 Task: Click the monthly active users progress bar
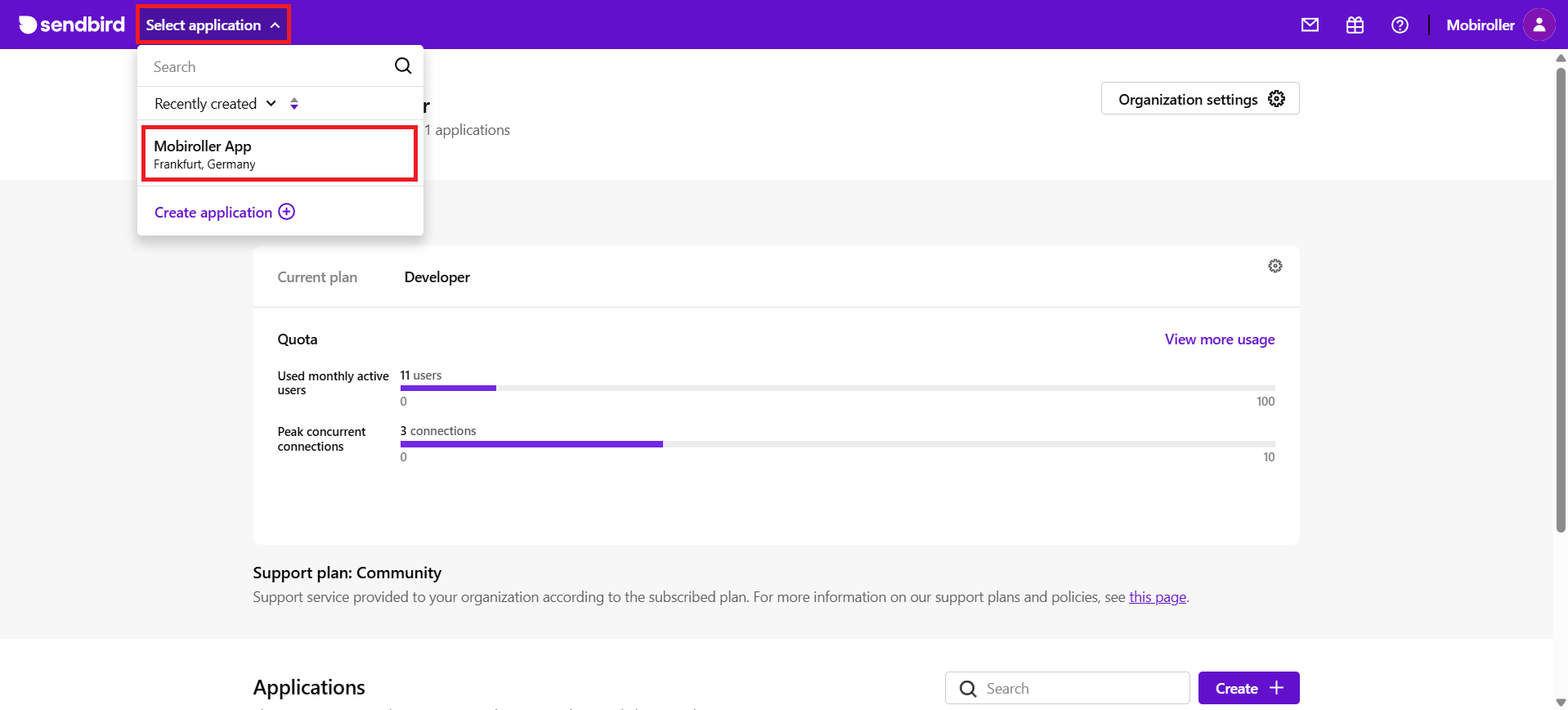coord(837,388)
